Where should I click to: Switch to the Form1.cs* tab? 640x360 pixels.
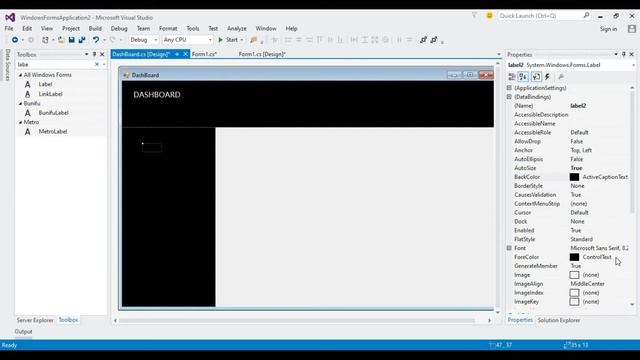coord(204,54)
